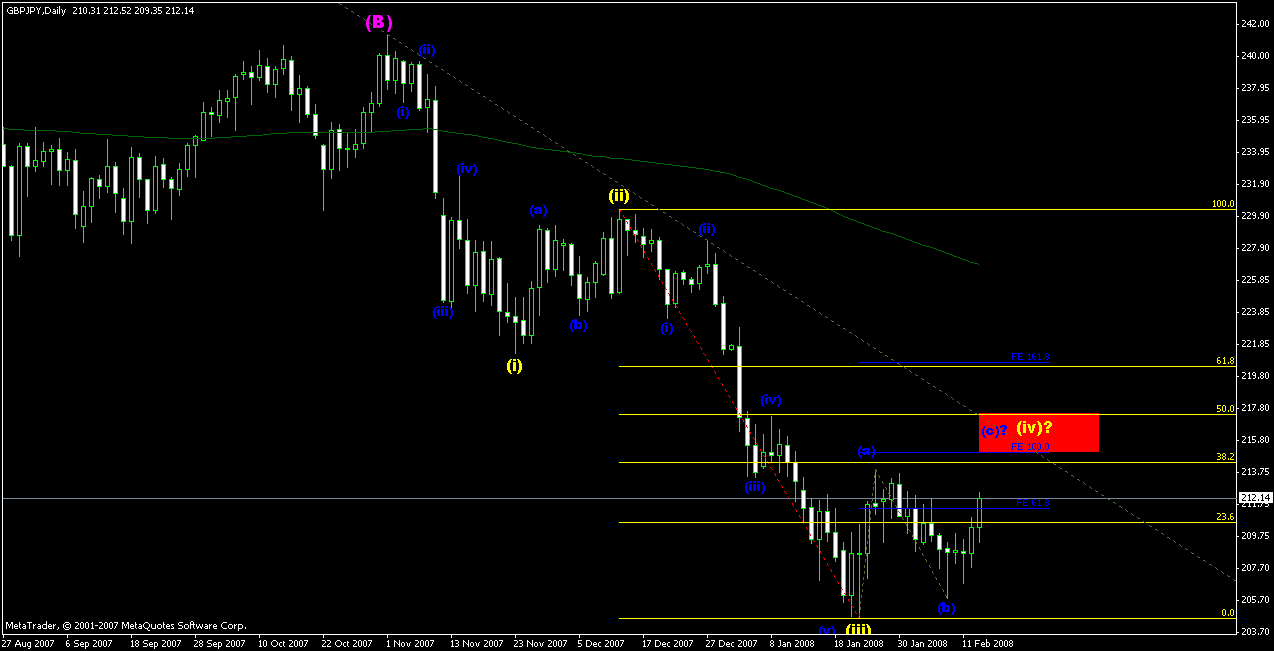Screen dimensions: 1274x651
Task: Click 223.85 on the price scale
Action: (x=1254, y=311)
